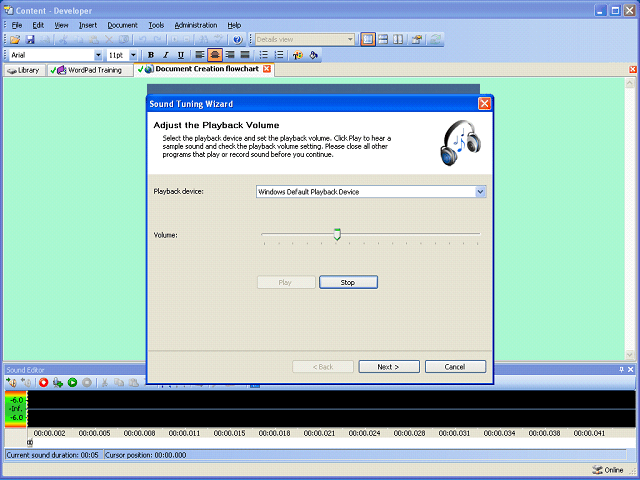Expand the Playback device dropdown arrow
This screenshot has height=480, width=640.
pyautogui.click(x=480, y=192)
